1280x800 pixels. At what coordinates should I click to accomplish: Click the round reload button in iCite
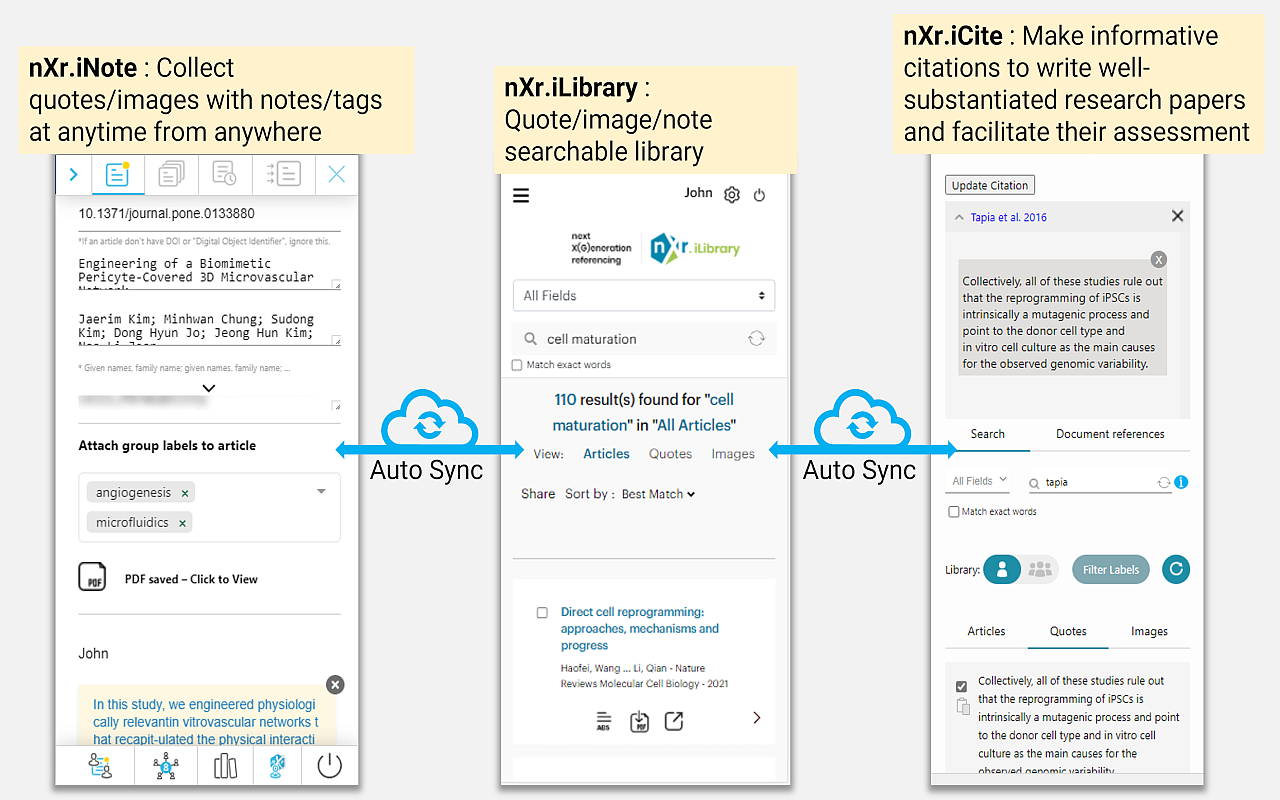1176,569
